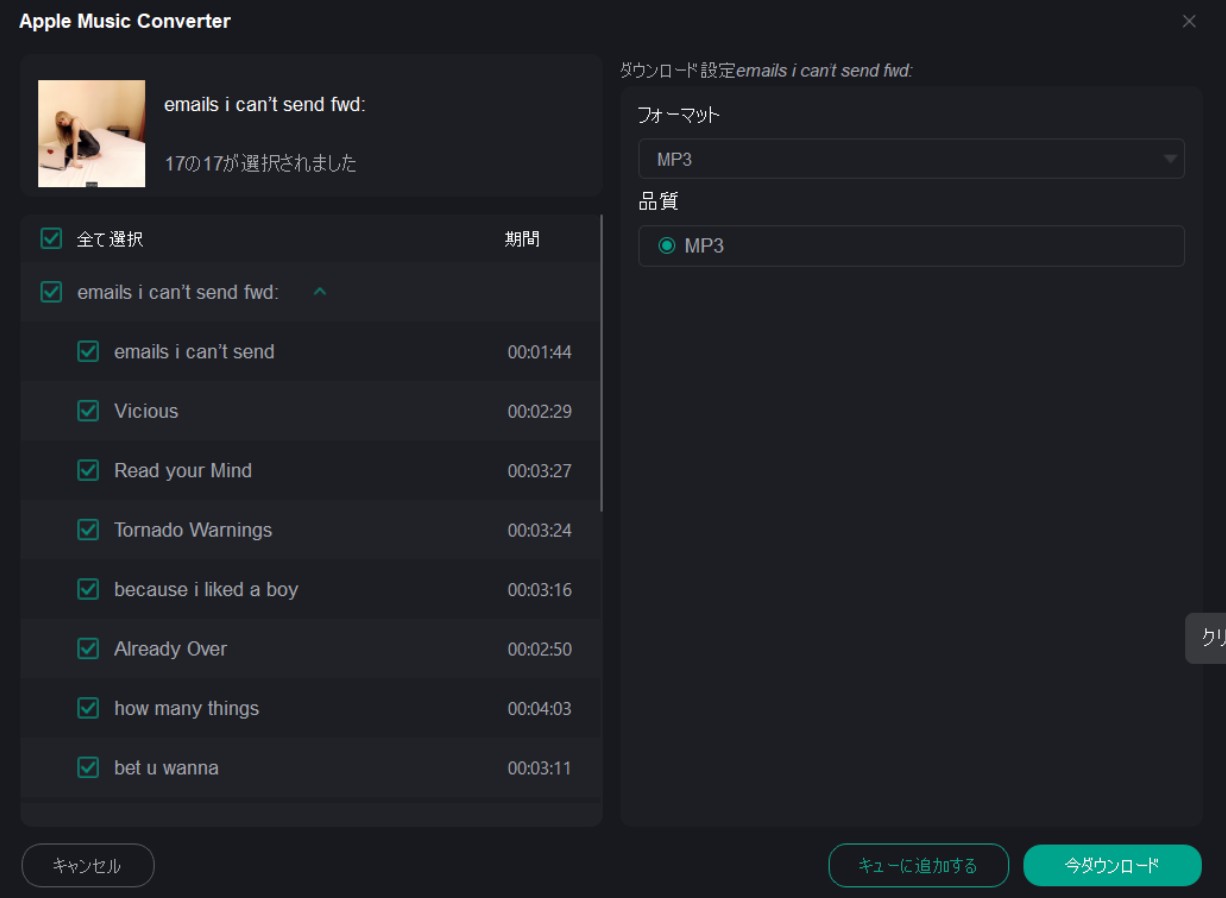This screenshot has height=898, width=1226.
Task: Click the track name 'because i liked a boy'
Action: coord(206,589)
